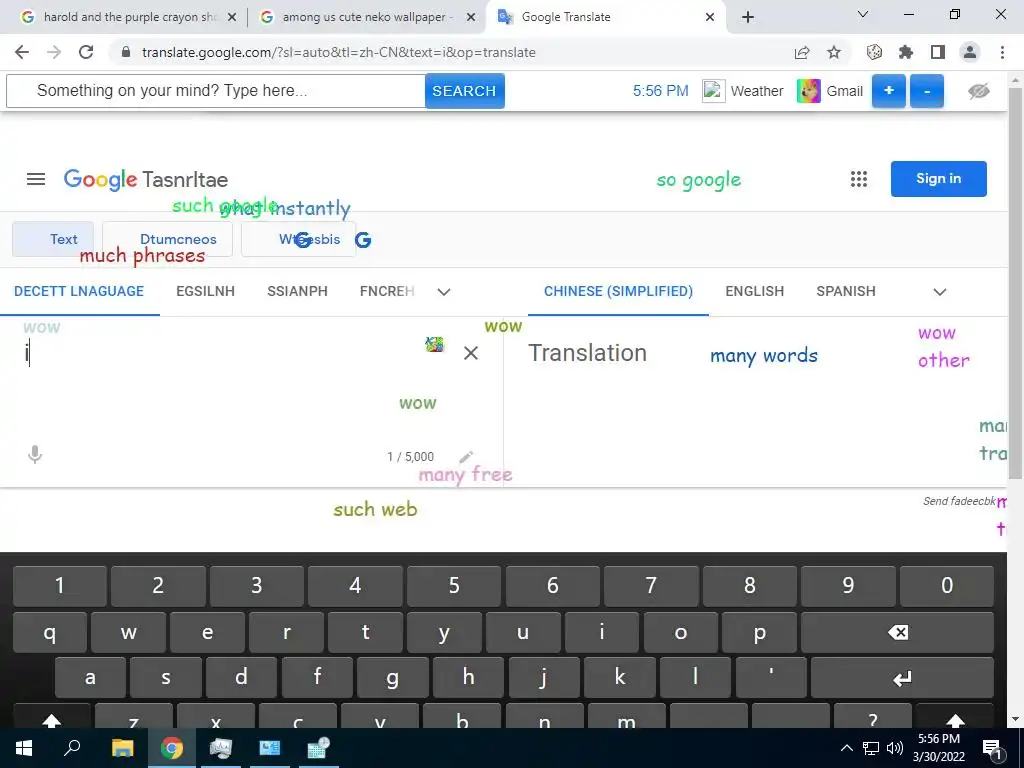Close the Google Translate tab

(710, 18)
